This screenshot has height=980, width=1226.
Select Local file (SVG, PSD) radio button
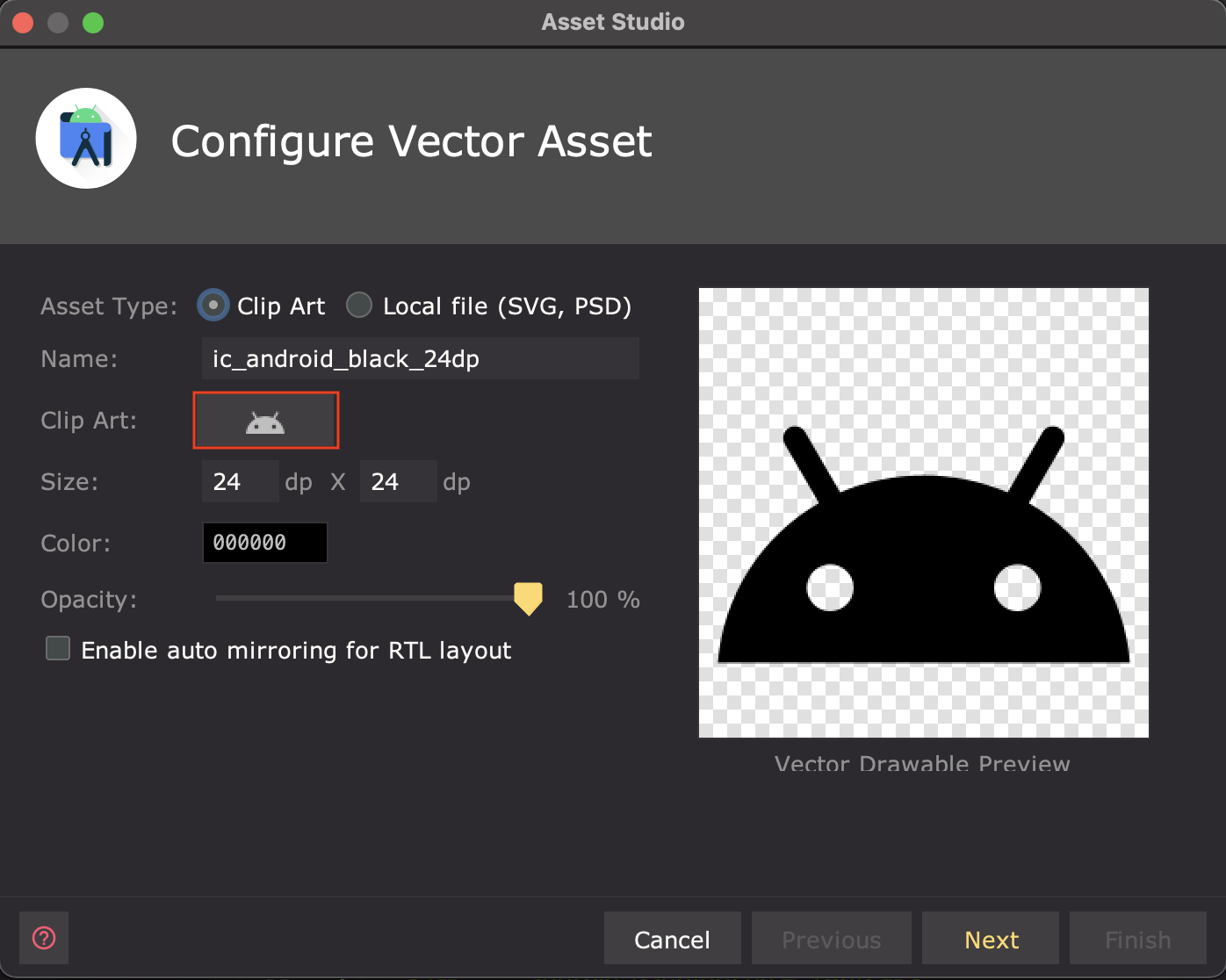(359, 306)
